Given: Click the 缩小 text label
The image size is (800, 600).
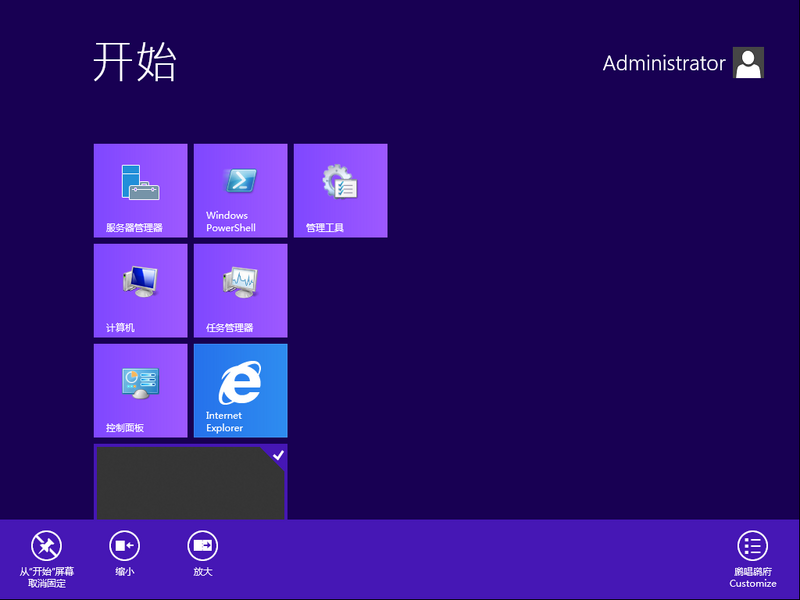Looking at the screenshot, I should 125,572.
